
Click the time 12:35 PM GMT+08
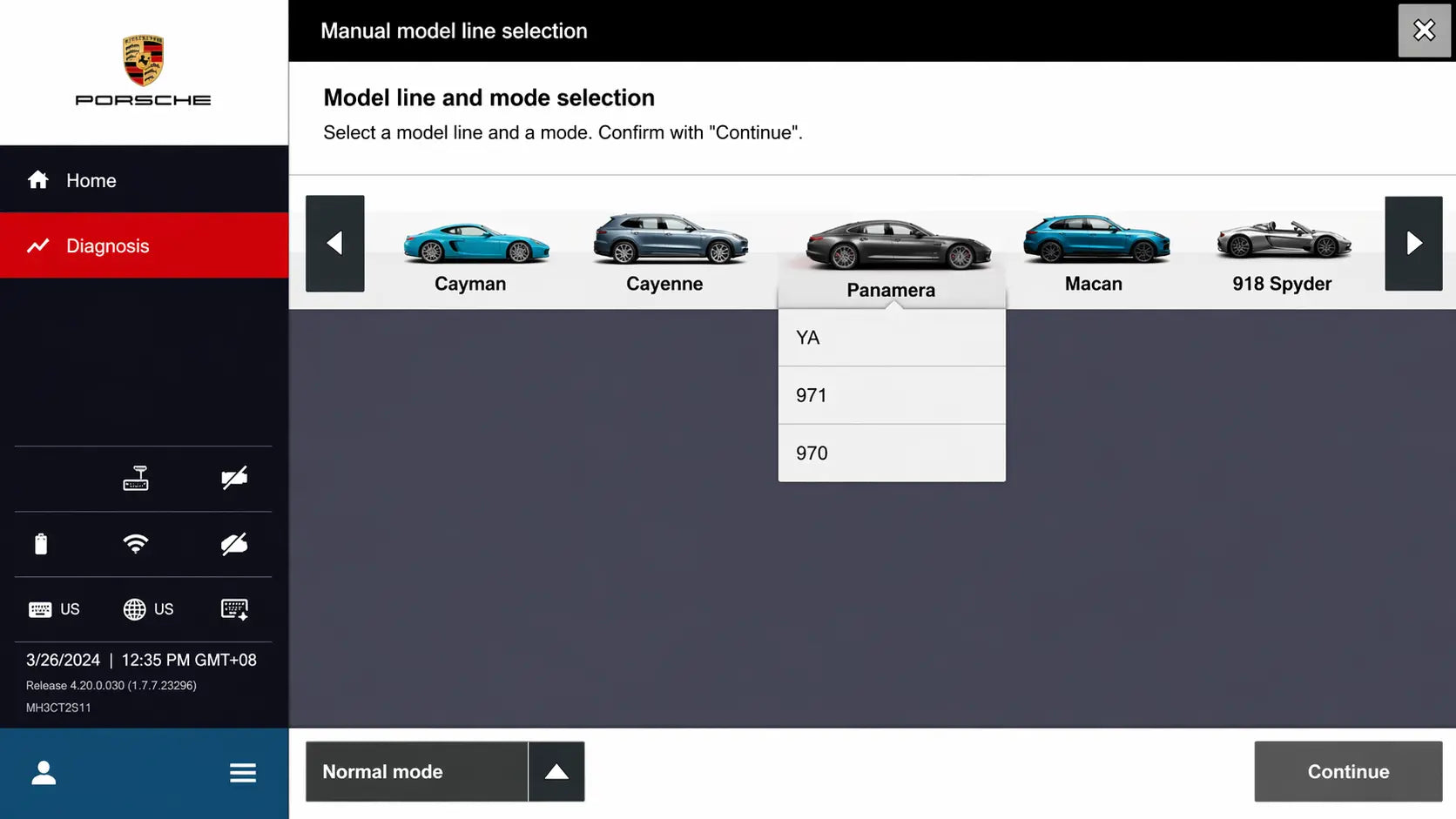[x=189, y=660]
